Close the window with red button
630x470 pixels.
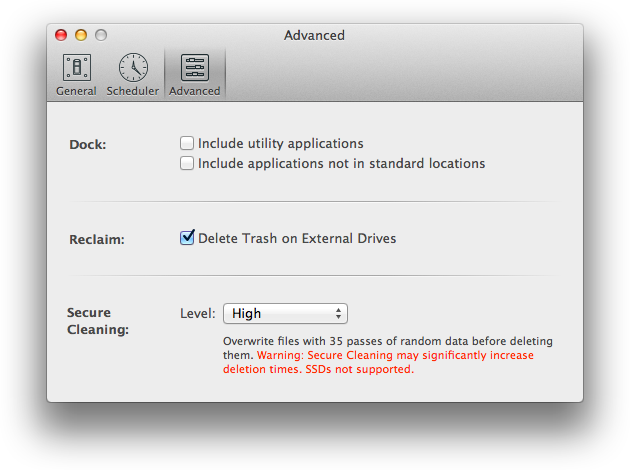[x=61, y=35]
